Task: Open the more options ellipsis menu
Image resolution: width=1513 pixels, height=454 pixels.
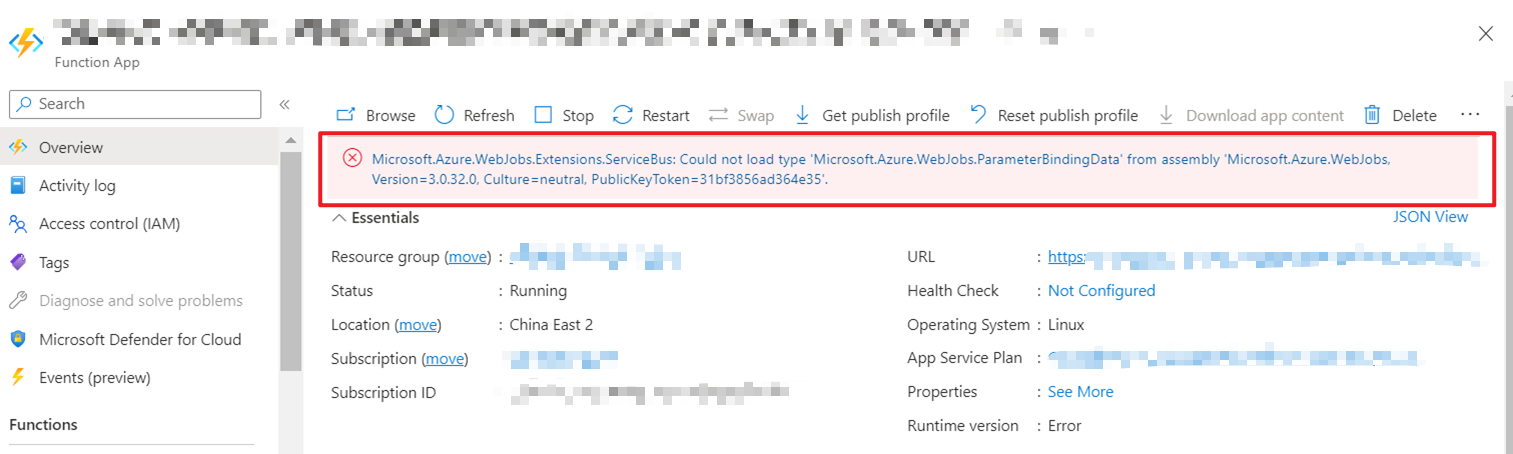Action: pyautogui.click(x=1469, y=114)
